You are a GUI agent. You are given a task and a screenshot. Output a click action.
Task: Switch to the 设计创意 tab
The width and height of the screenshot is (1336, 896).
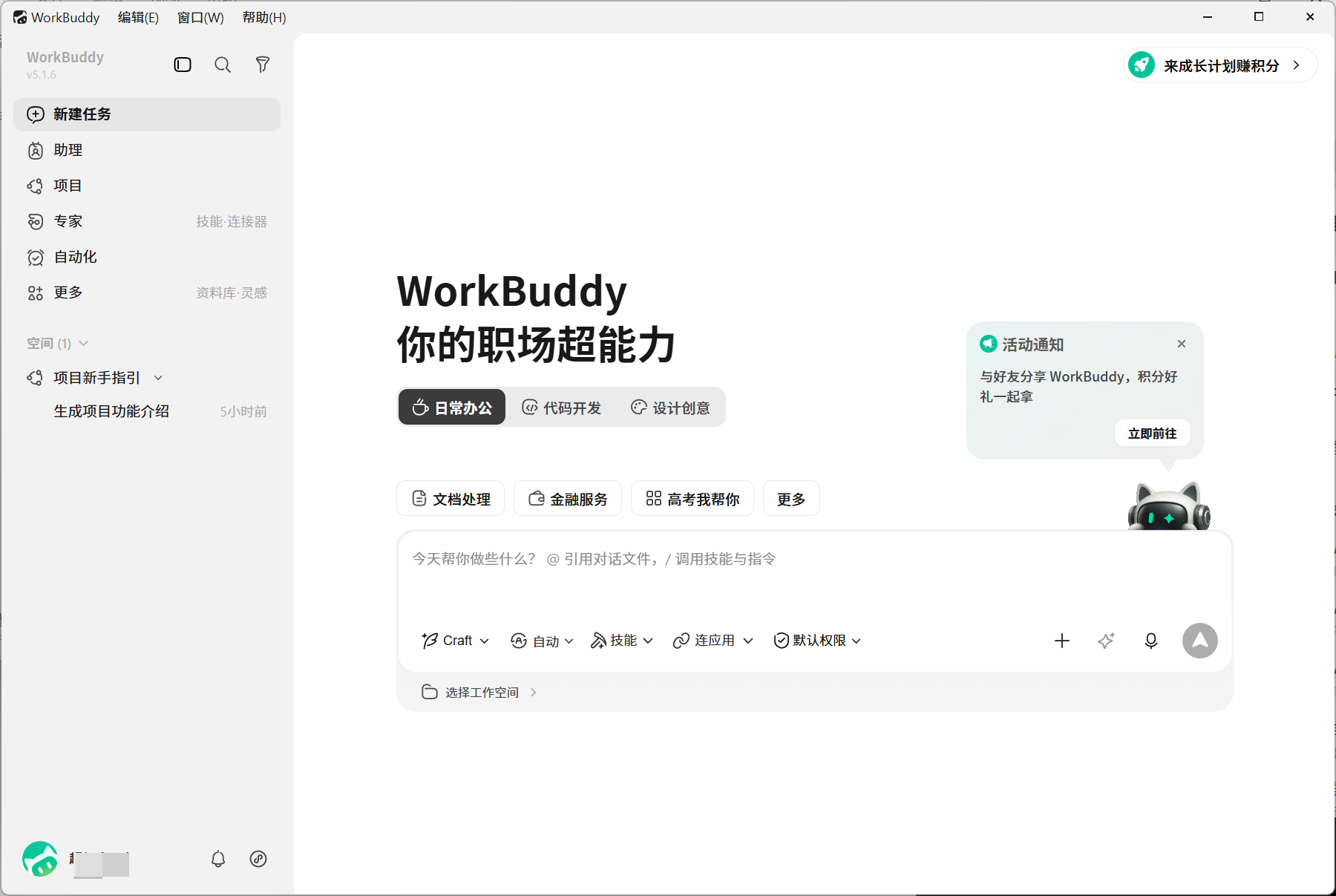(x=670, y=408)
